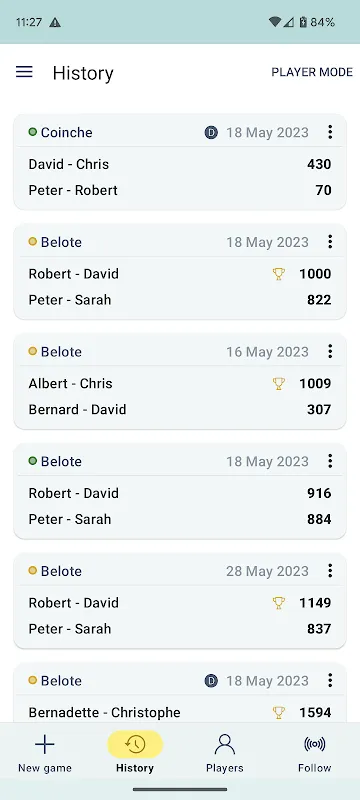360x800 pixels.
Task: Open the Players tab icon
Action: [224, 745]
